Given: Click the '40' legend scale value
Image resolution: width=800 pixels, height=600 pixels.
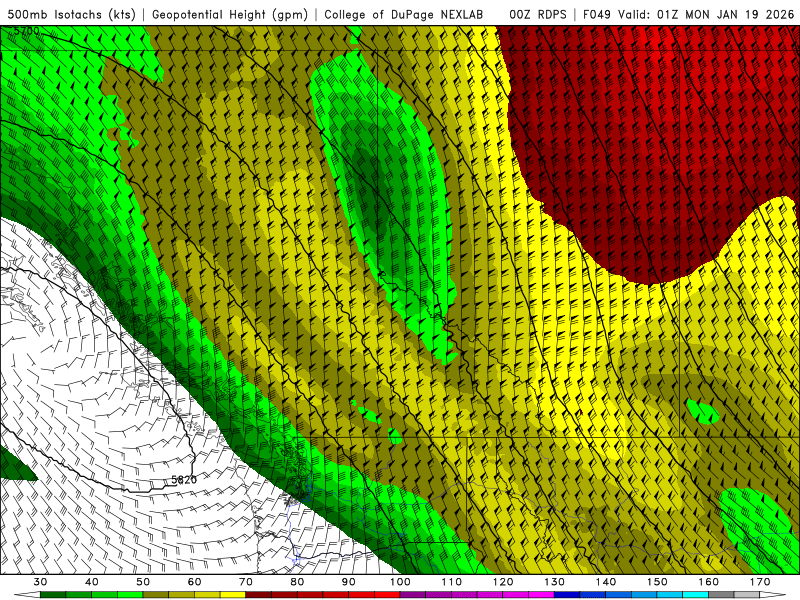Looking at the screenshot, I should 92,582.
